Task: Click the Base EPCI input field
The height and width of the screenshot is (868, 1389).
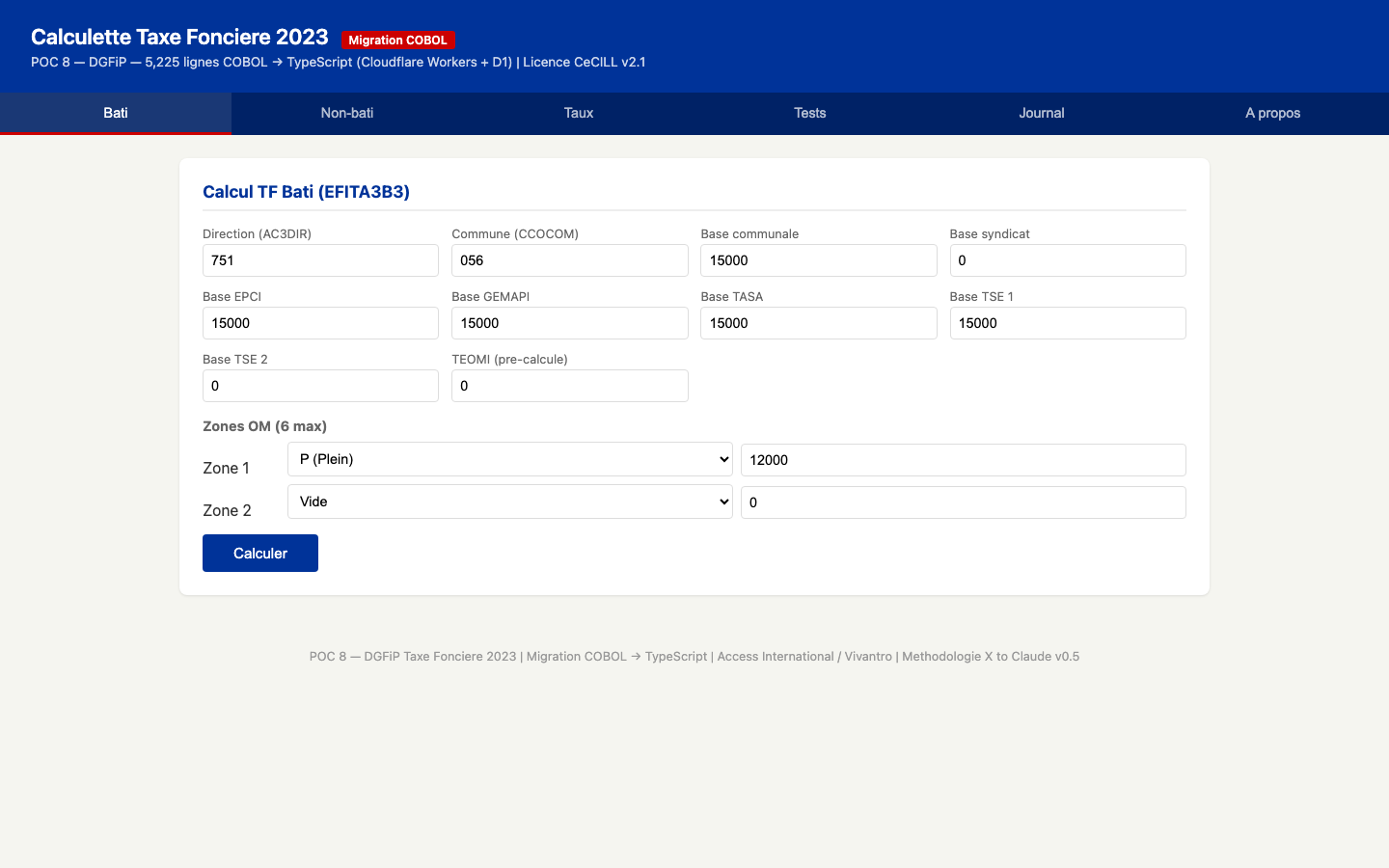Action: click(x=320, y=323)
